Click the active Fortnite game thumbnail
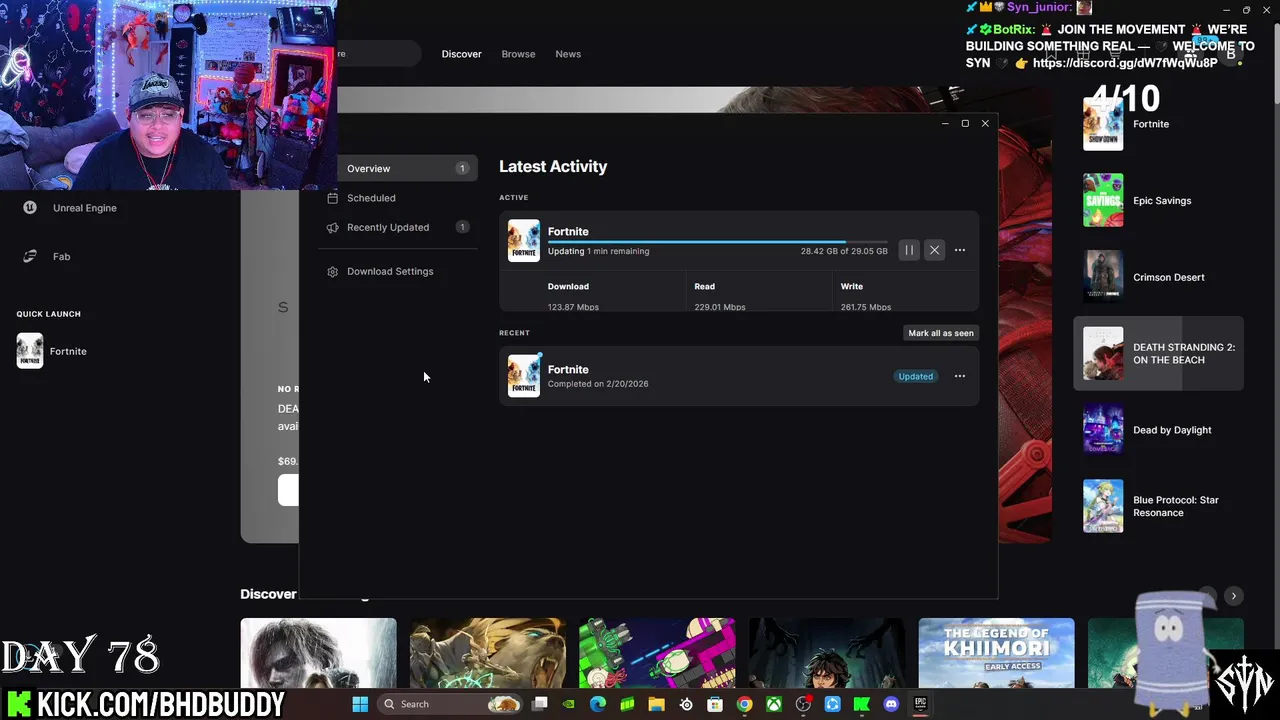The image size is (1280, 720). pos(523,240)
